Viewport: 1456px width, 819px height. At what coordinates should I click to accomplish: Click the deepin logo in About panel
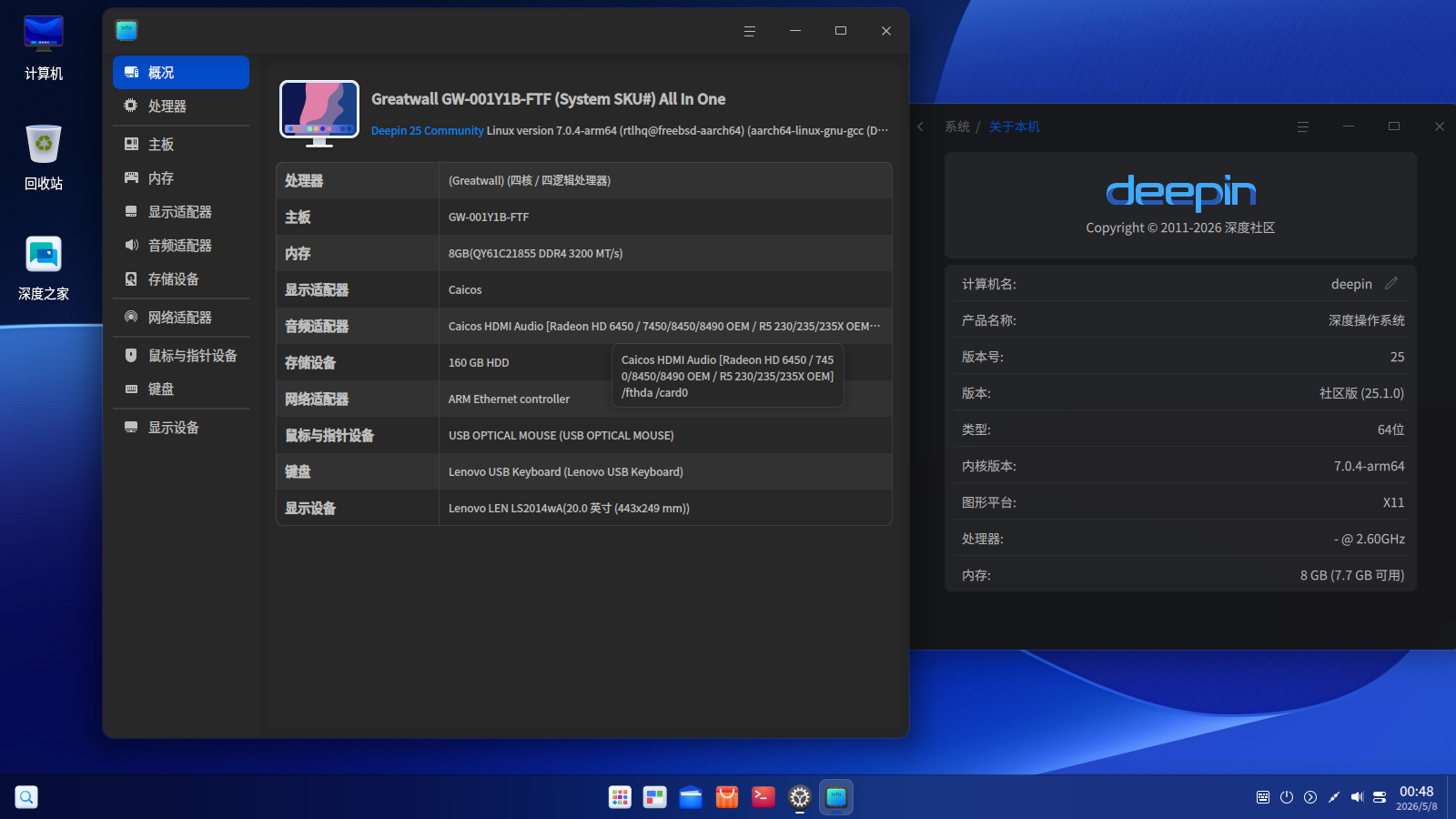click(x=1180, y=192)
